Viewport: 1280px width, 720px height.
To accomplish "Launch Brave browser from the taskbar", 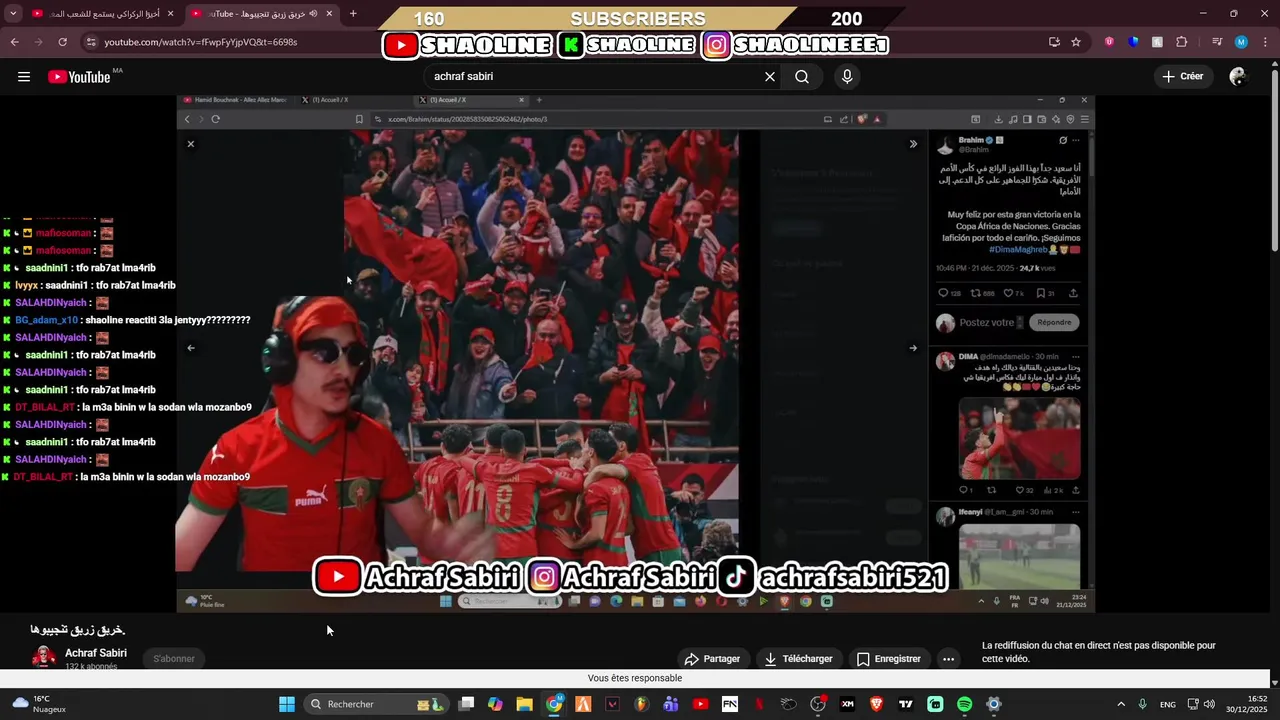I will tap(877, 704).
